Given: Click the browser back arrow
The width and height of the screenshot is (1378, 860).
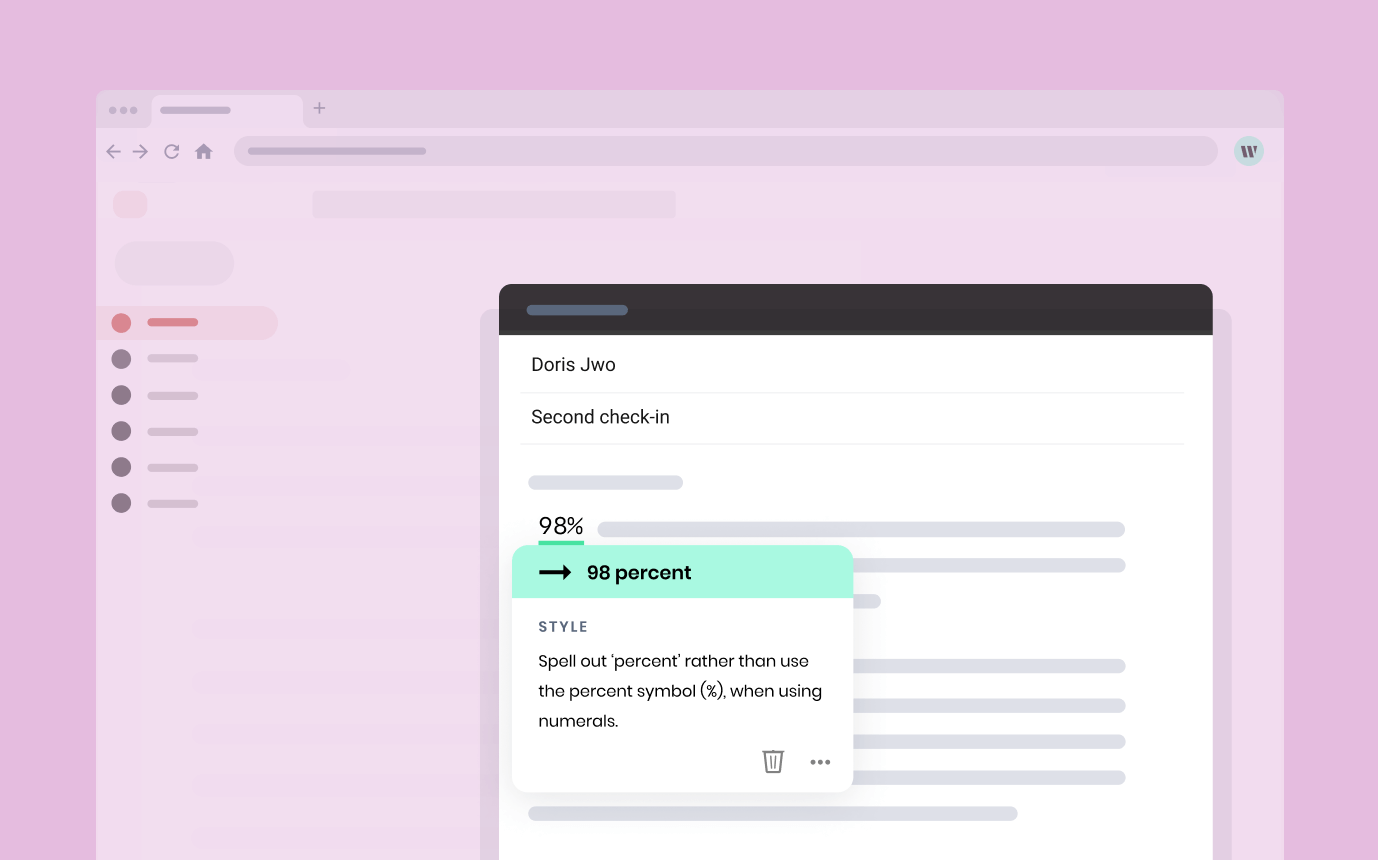Looking at the screenshot, I should point(113,151).
